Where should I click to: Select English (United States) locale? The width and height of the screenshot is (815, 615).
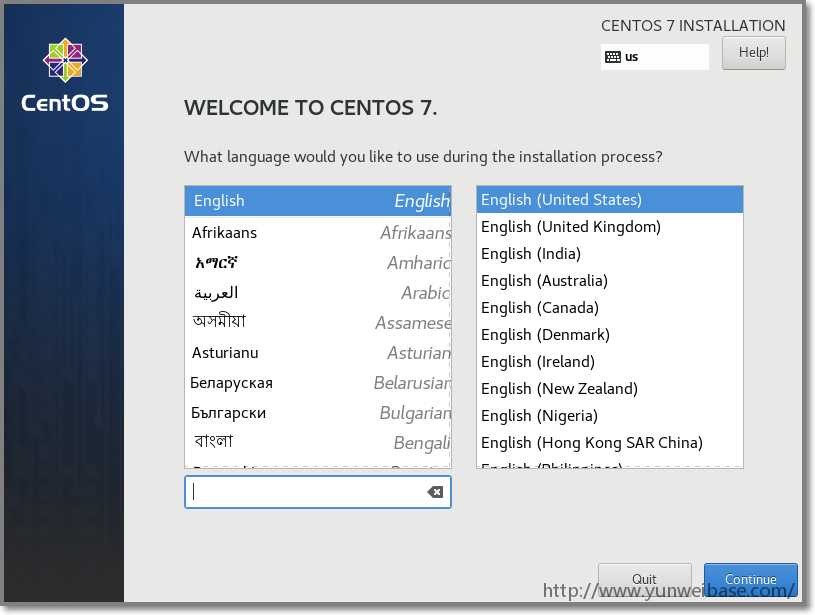610,200
